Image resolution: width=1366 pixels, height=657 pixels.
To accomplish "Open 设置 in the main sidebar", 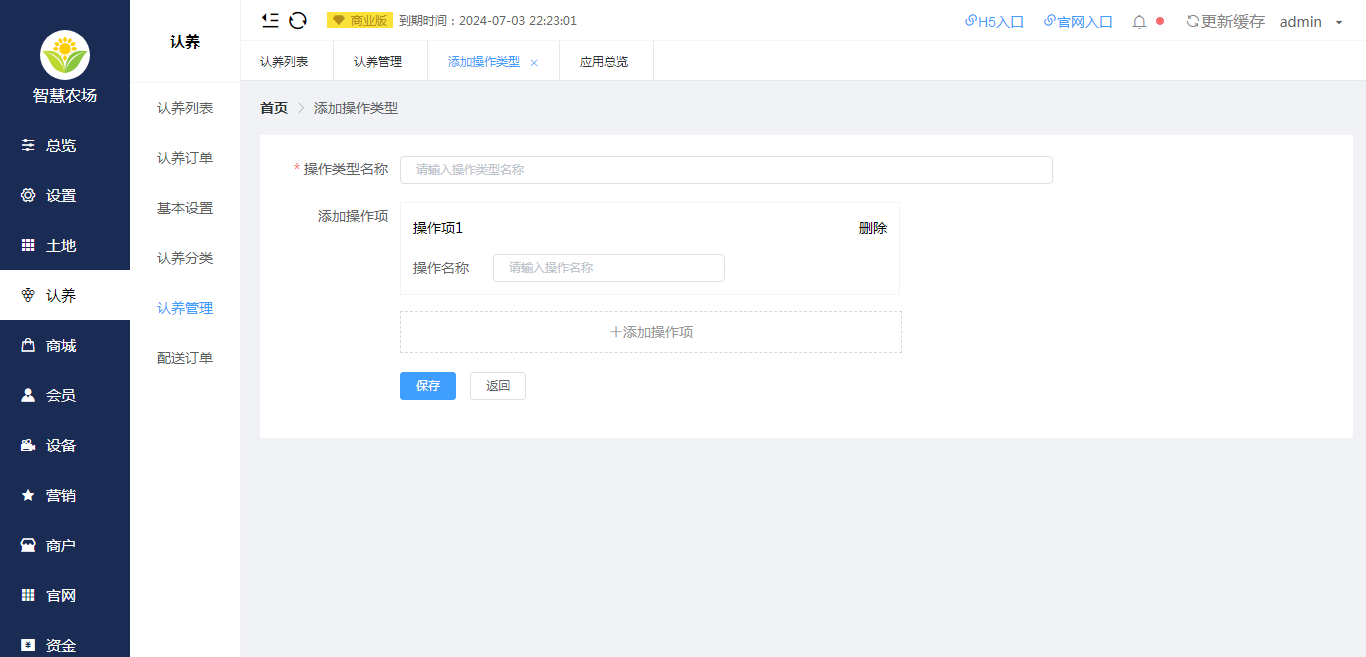I will (x=65, y=195).
